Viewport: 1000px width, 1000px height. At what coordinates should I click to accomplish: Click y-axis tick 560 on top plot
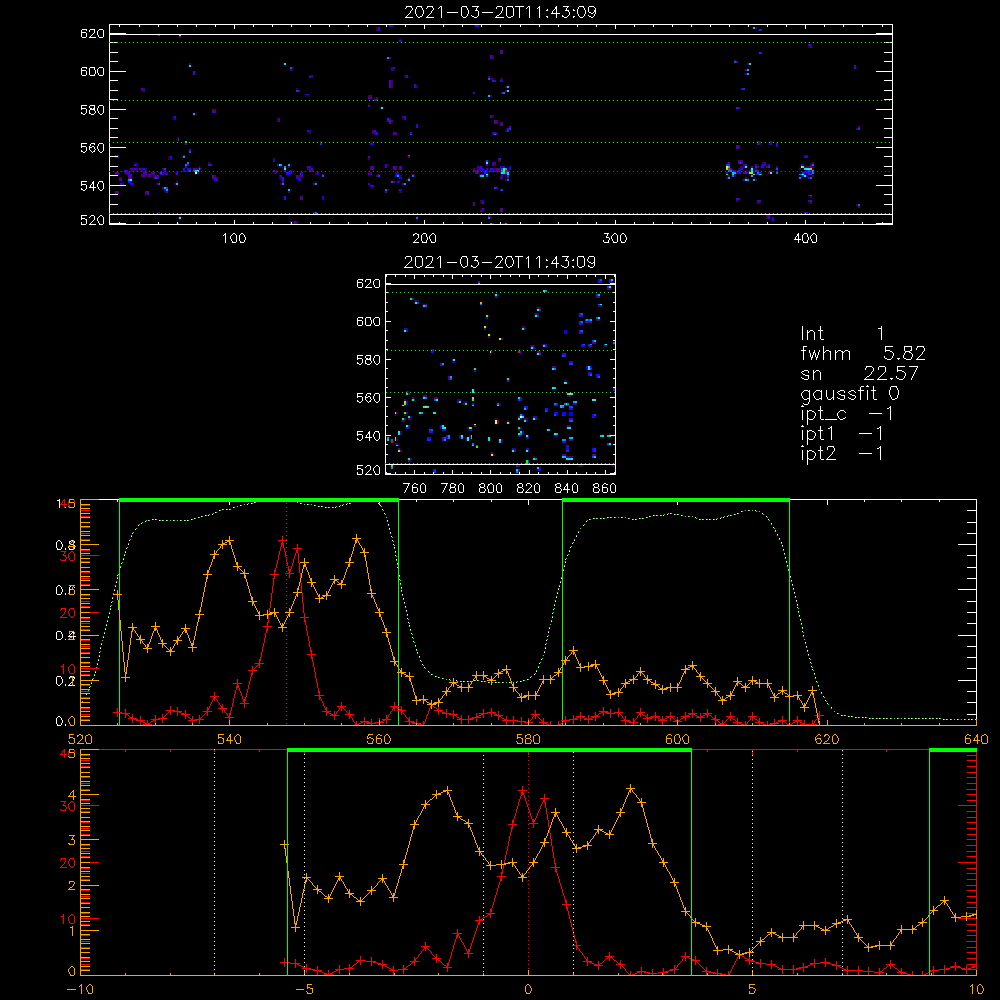(x=92, y=147)
